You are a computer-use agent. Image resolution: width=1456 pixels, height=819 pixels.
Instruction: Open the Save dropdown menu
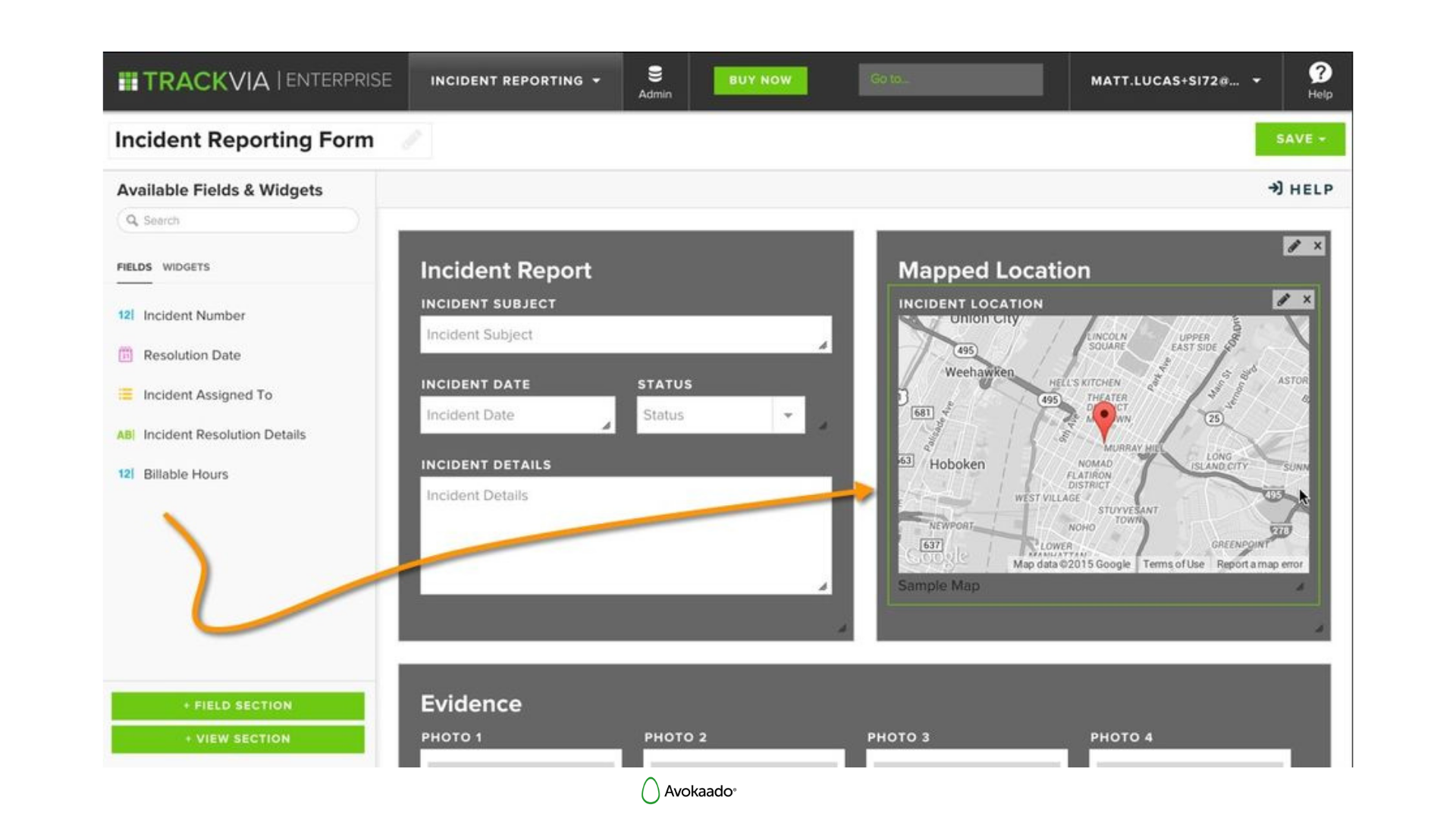point(1299,139)
